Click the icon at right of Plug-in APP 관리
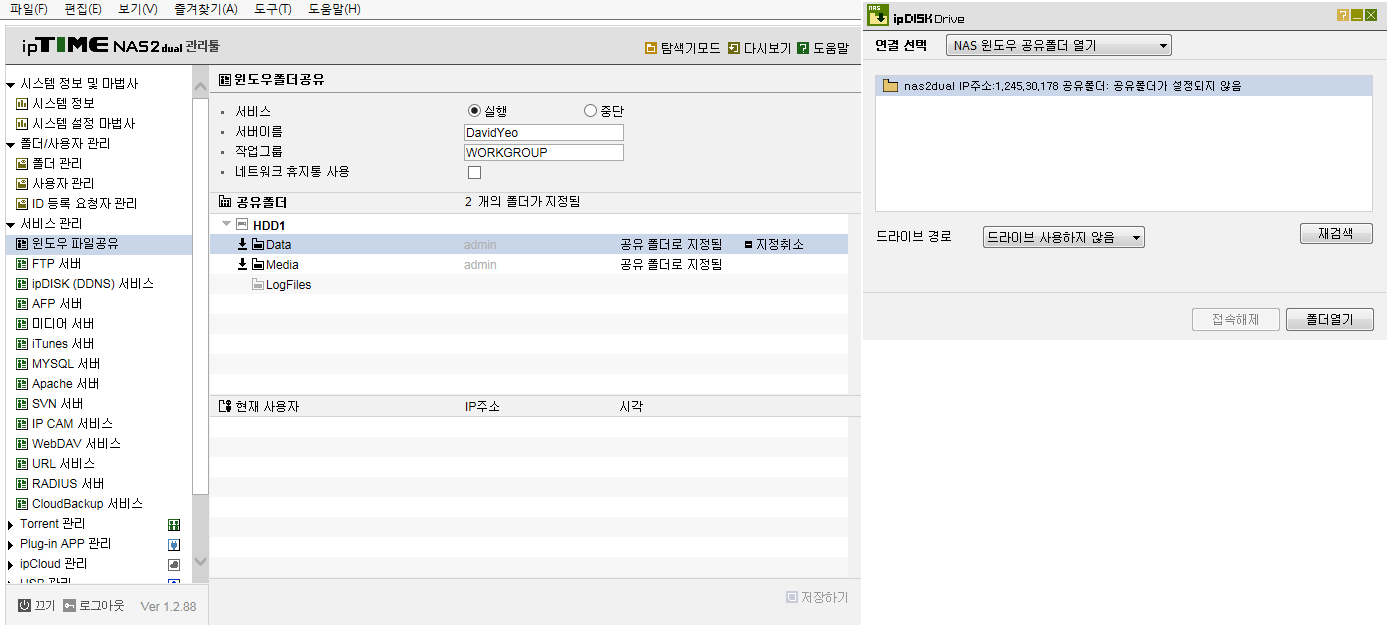The width and height of the screenshot is (1391, 631). 174,545
